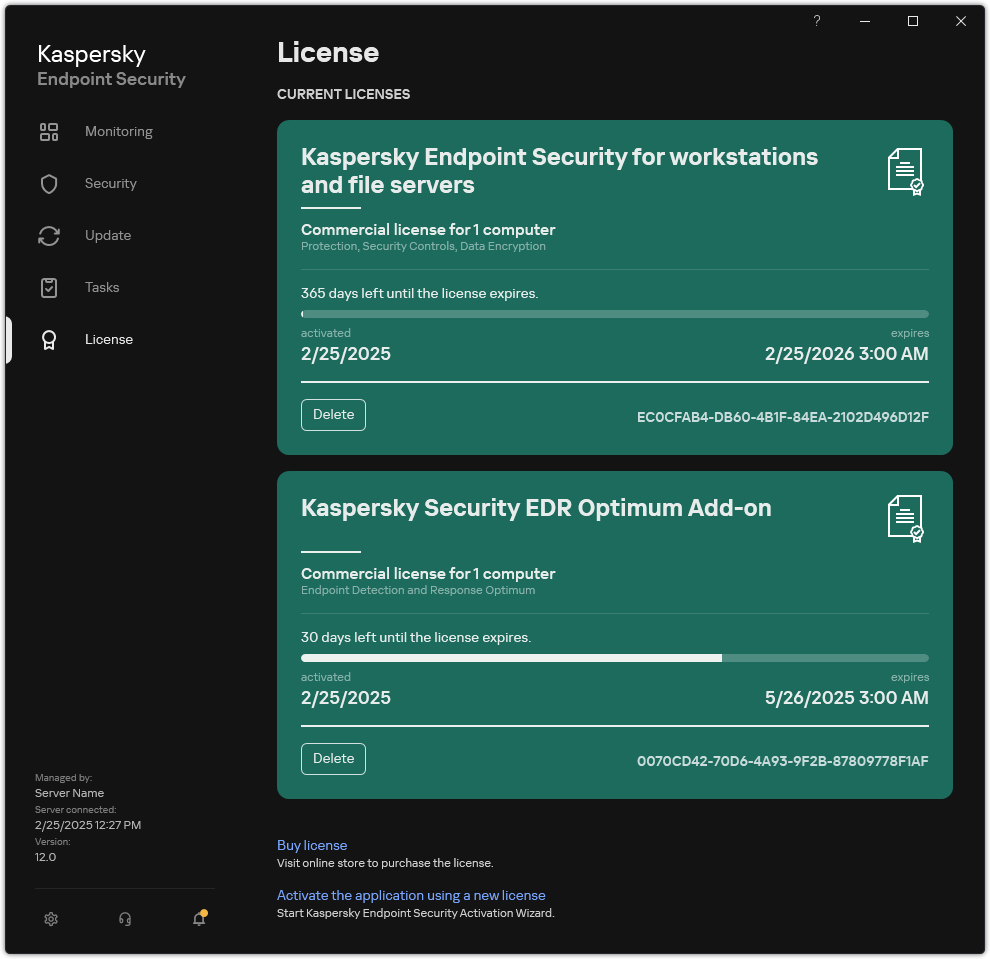Screen dimensions: 990x959
Task: Open application settings via gear icon
Action: click(x=51, y=918)
